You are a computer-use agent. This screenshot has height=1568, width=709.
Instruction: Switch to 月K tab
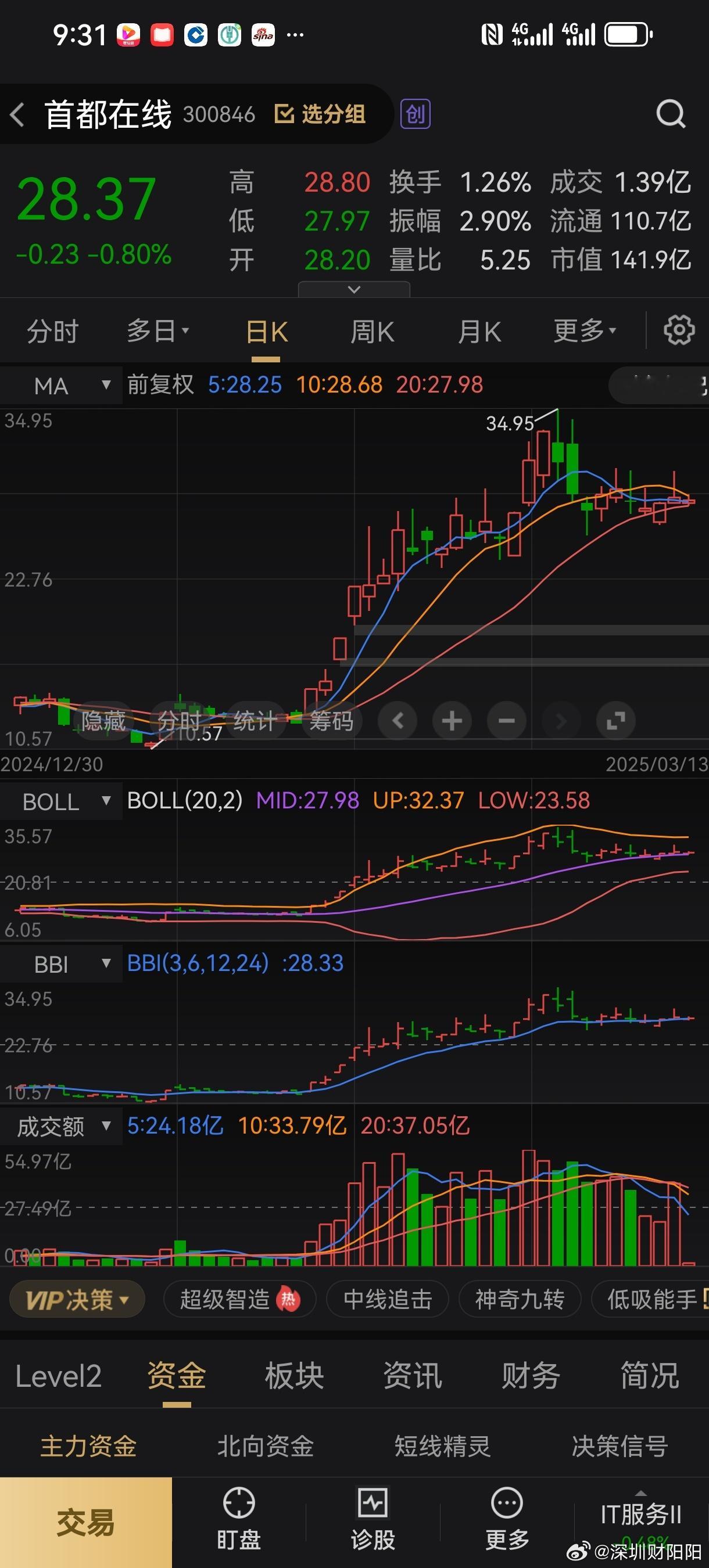(x=479, y=332)
